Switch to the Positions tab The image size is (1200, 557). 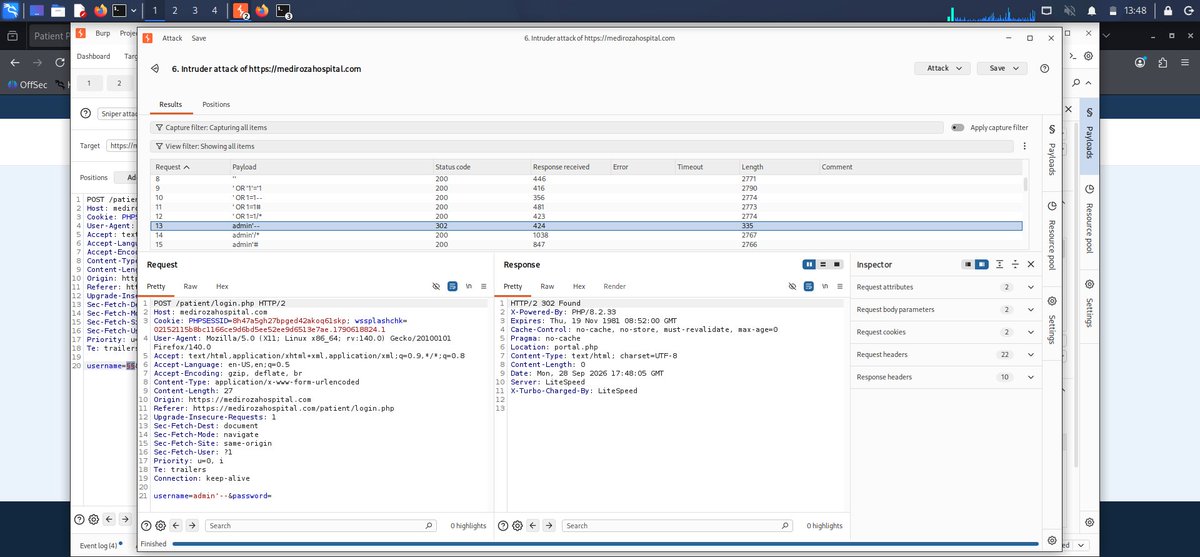tap(216, 104)
